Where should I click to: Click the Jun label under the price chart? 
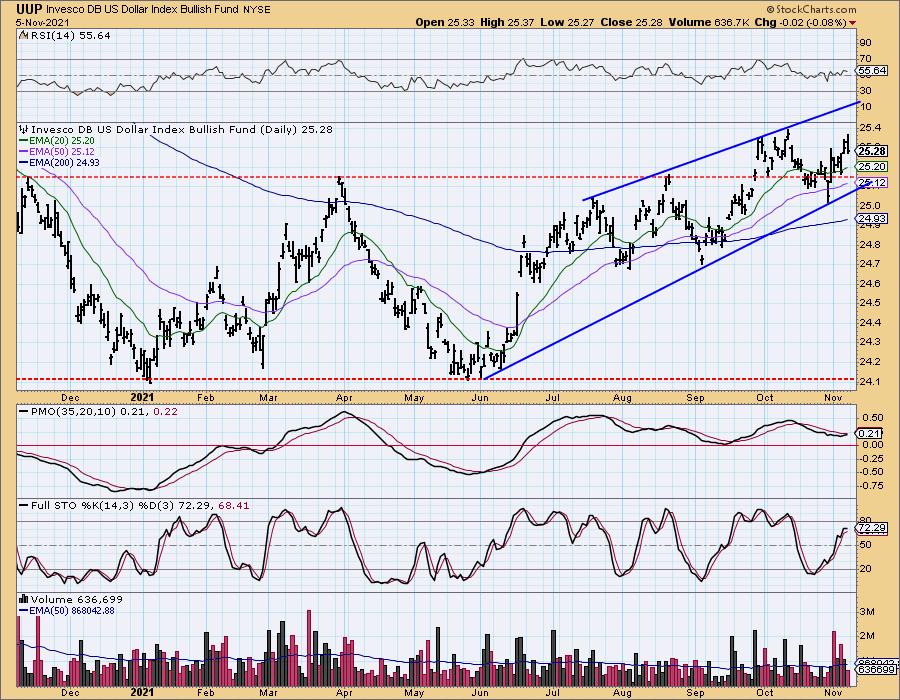coord(479,397)
